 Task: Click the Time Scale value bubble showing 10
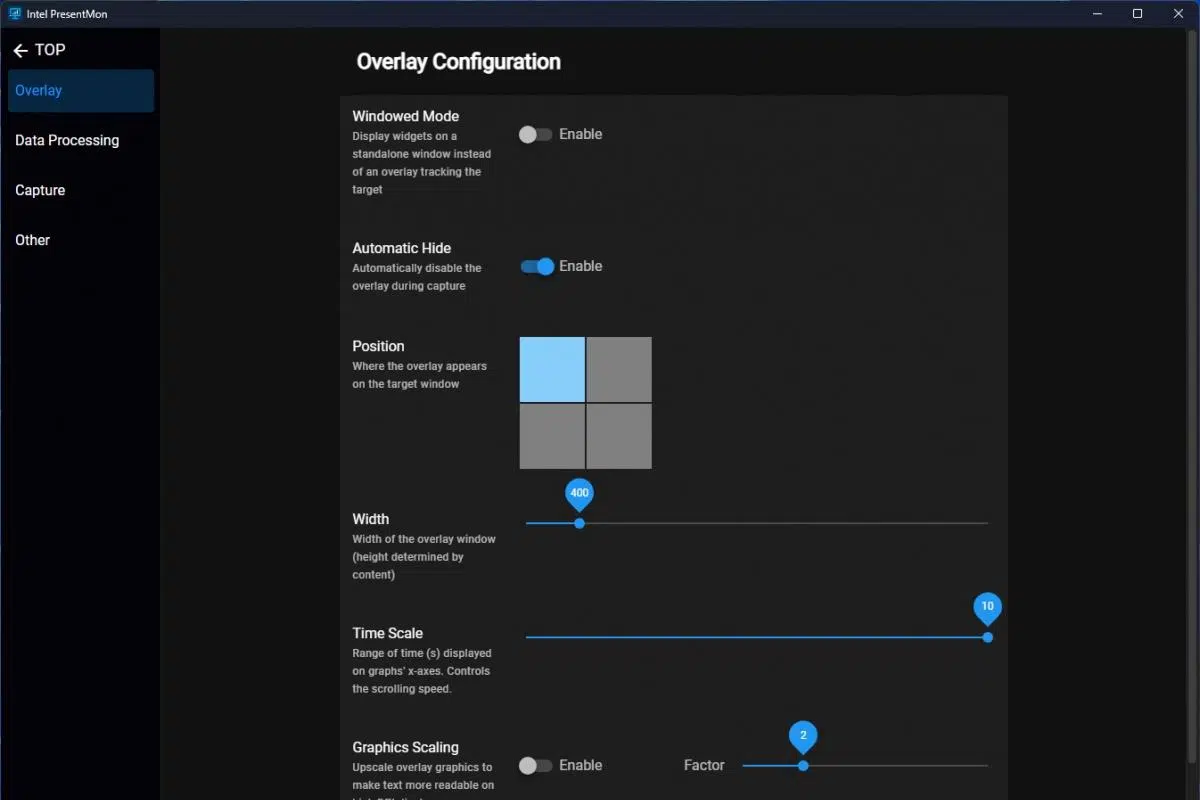tap(987, 607)
